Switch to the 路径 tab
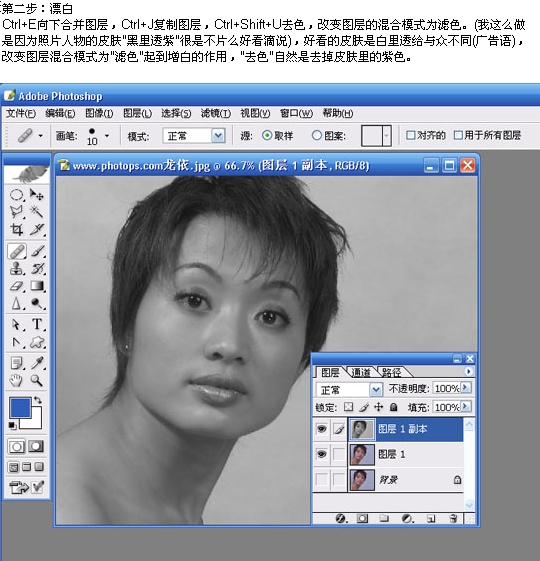The height and width of the screenshot is (561, 540). [391, 372]
